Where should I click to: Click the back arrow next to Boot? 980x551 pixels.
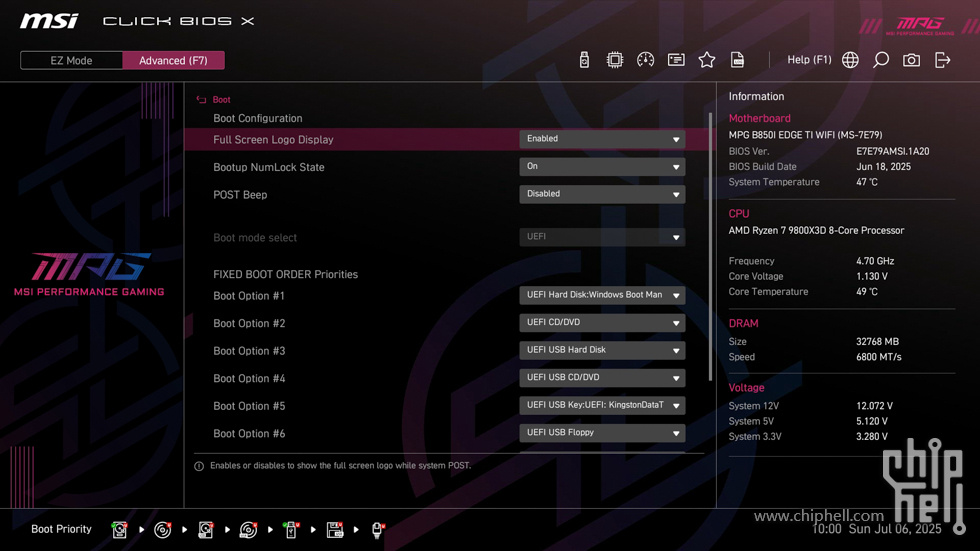point(201,99)
